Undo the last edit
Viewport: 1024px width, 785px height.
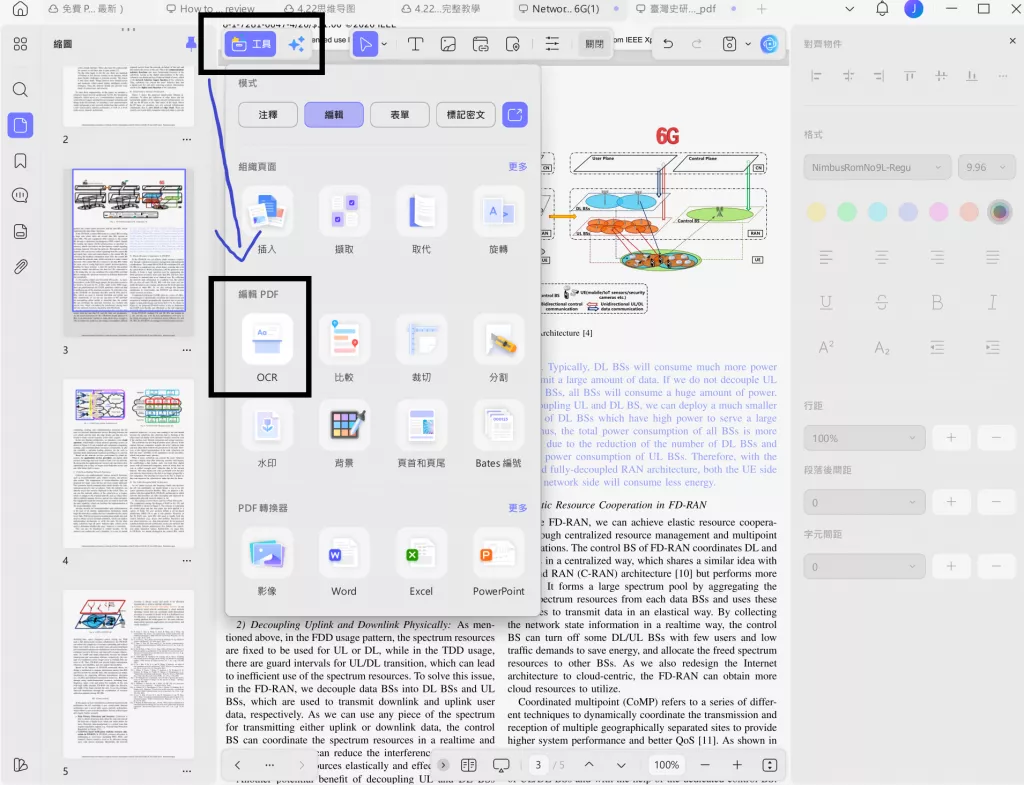(x=667, y=44)
